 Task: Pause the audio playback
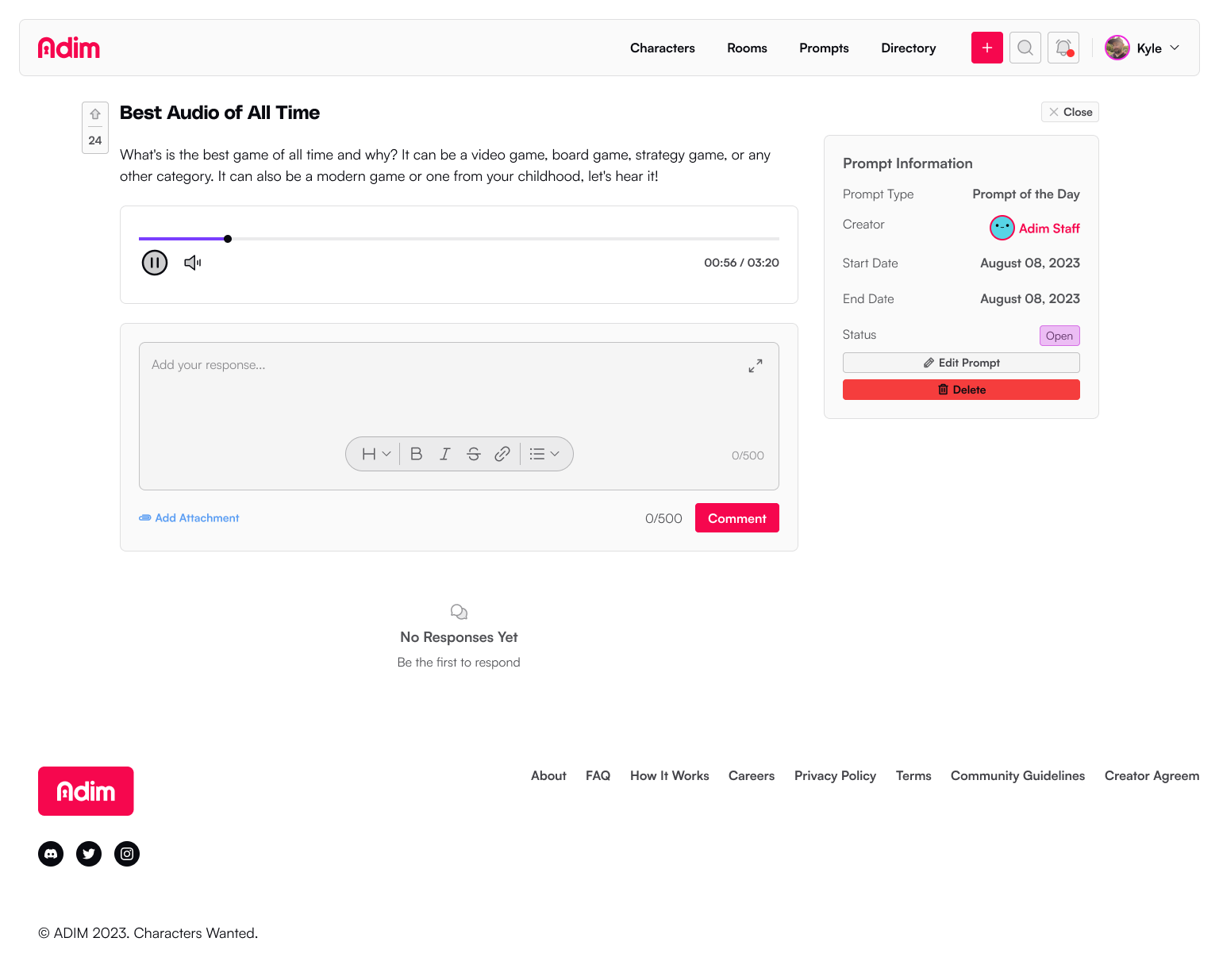pos(155,263)
